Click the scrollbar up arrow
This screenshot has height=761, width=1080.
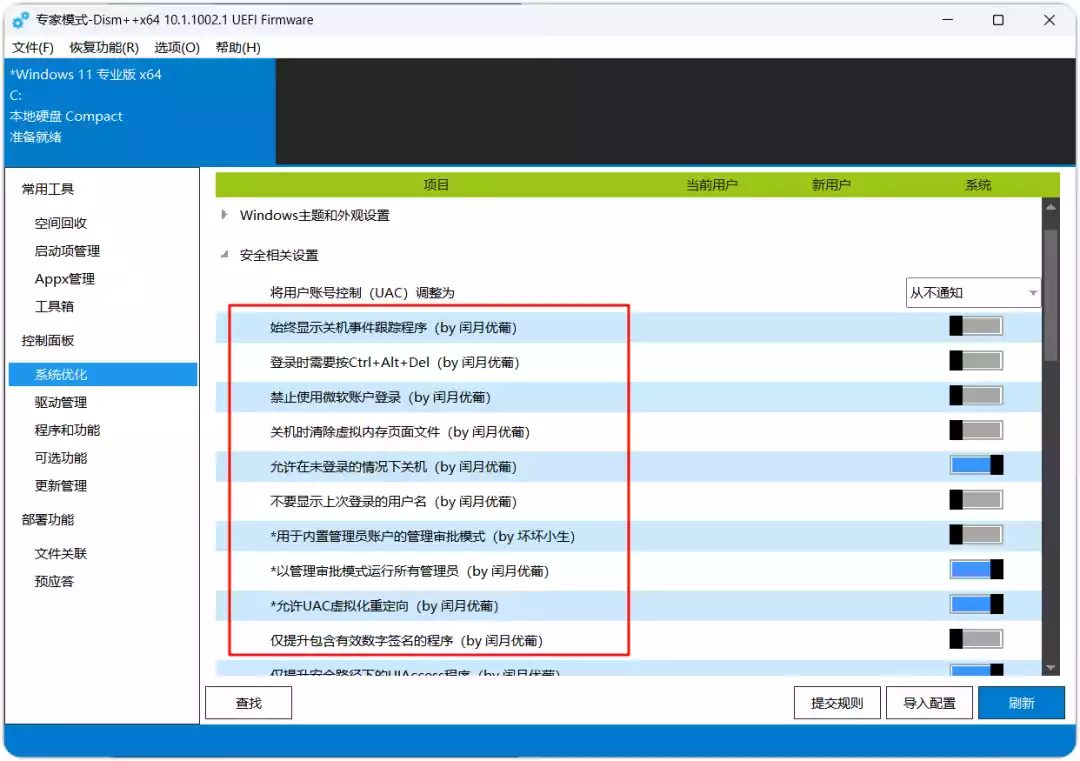[x=1050, y=207]
